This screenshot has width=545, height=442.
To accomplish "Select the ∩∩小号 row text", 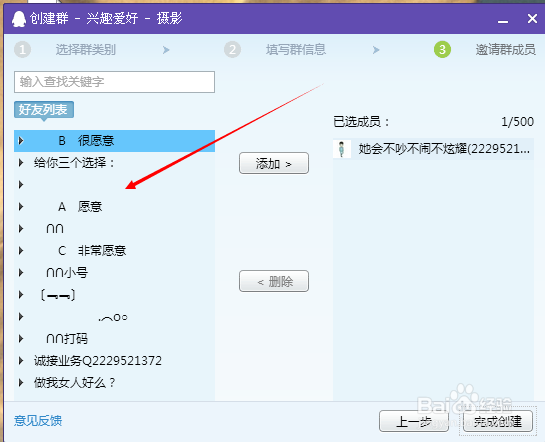I will tap(67, 273).
